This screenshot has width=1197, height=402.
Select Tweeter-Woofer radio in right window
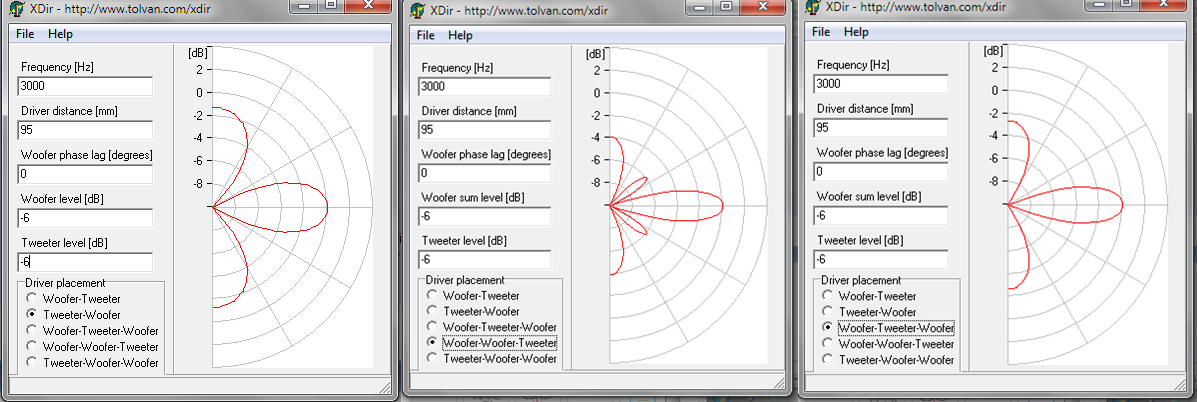827,312
